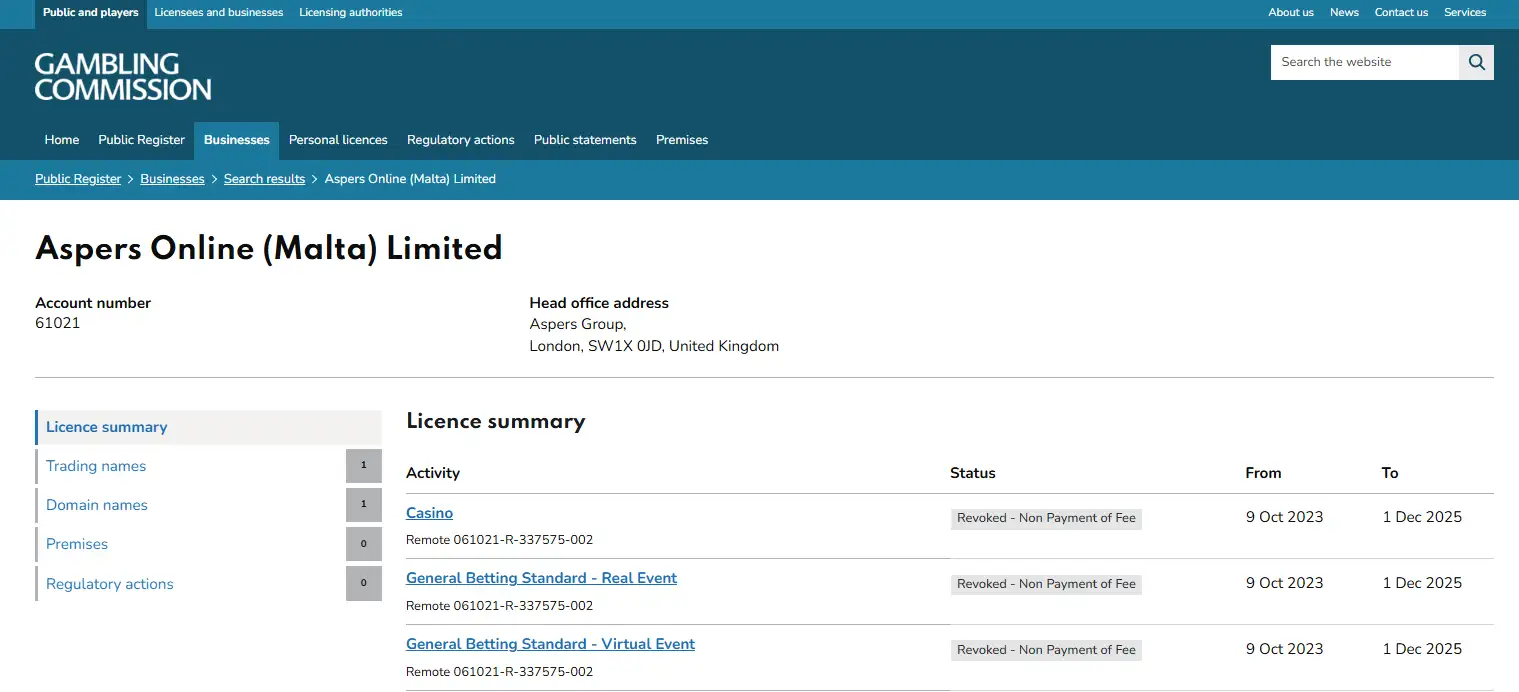Viewport: 1519px width, 692px height.
Task: Click the Casino row revoked status badge
Action: pyautogui.click(x=1046, y=518)
